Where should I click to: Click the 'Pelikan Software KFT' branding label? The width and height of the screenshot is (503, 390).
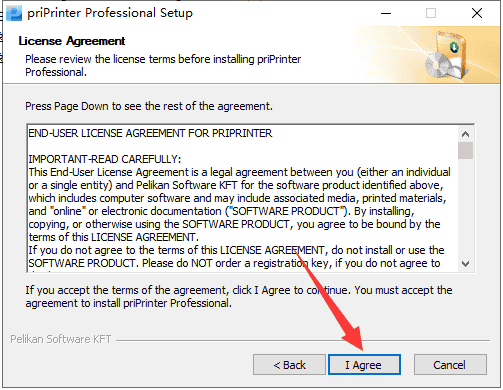(61, 339)
